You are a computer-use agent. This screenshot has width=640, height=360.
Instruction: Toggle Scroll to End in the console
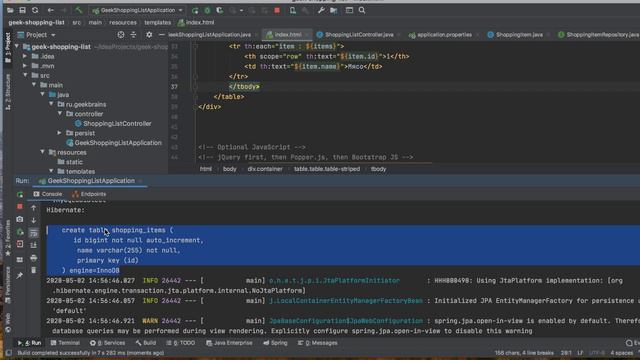click(33, 245)
